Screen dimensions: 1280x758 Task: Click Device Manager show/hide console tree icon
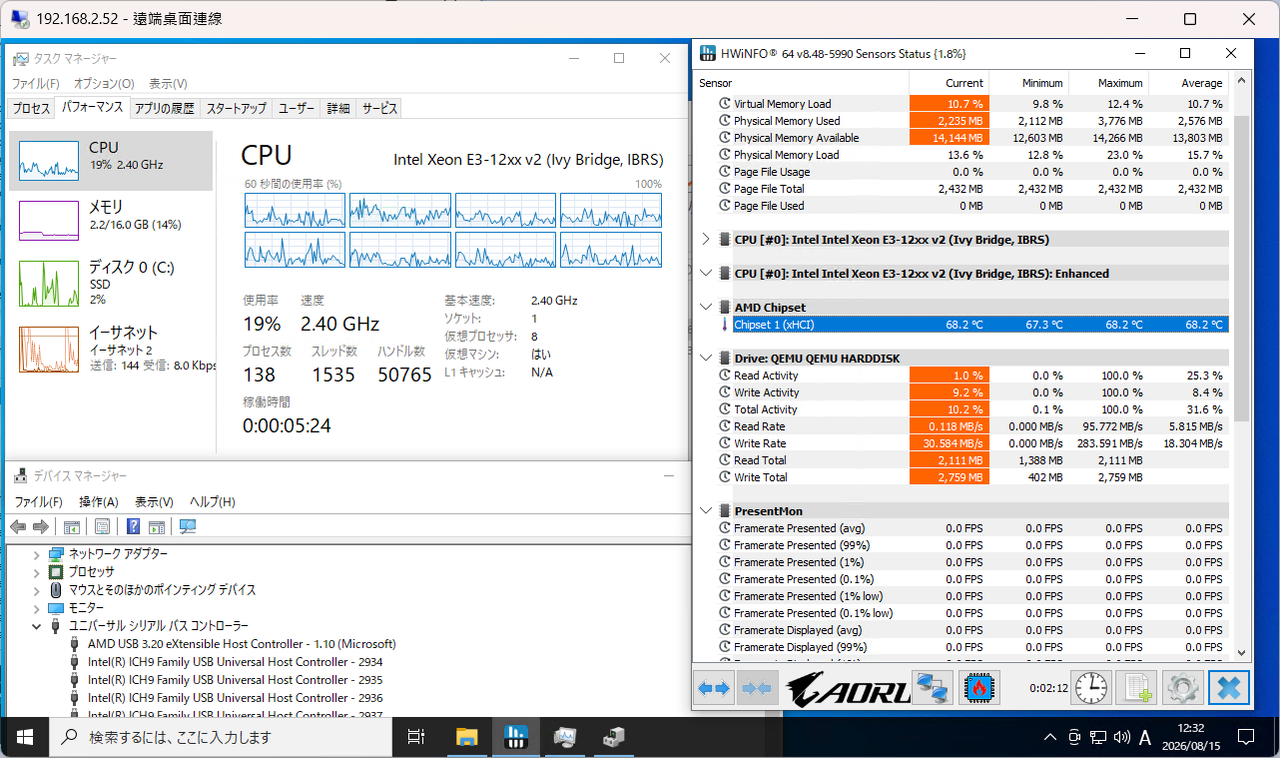[x=72, y=527]
